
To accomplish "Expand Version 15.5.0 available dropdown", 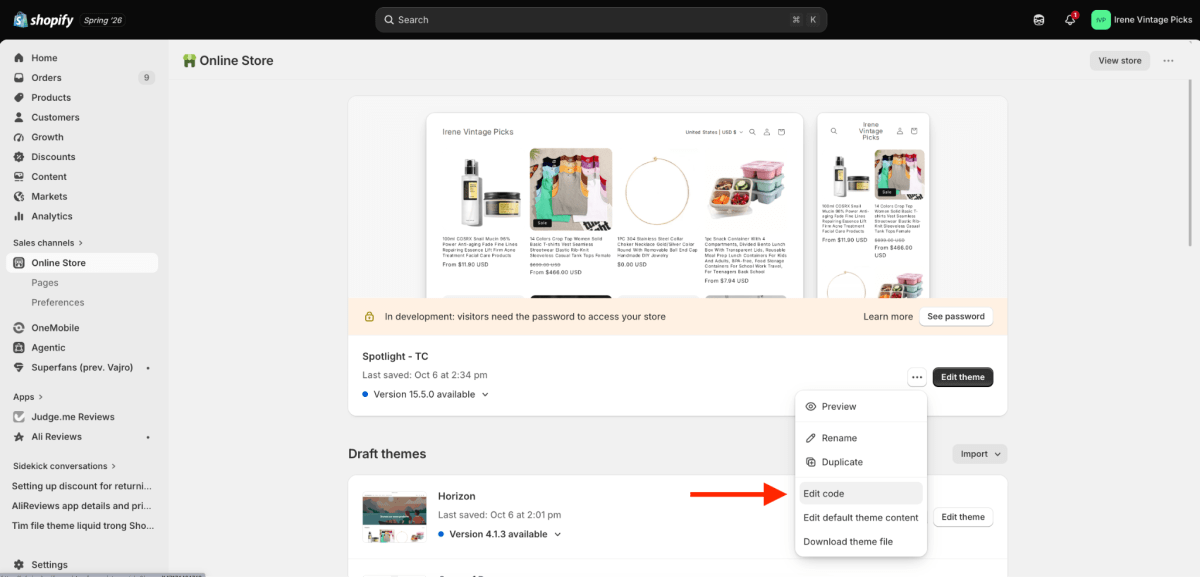I will point(426,394).
